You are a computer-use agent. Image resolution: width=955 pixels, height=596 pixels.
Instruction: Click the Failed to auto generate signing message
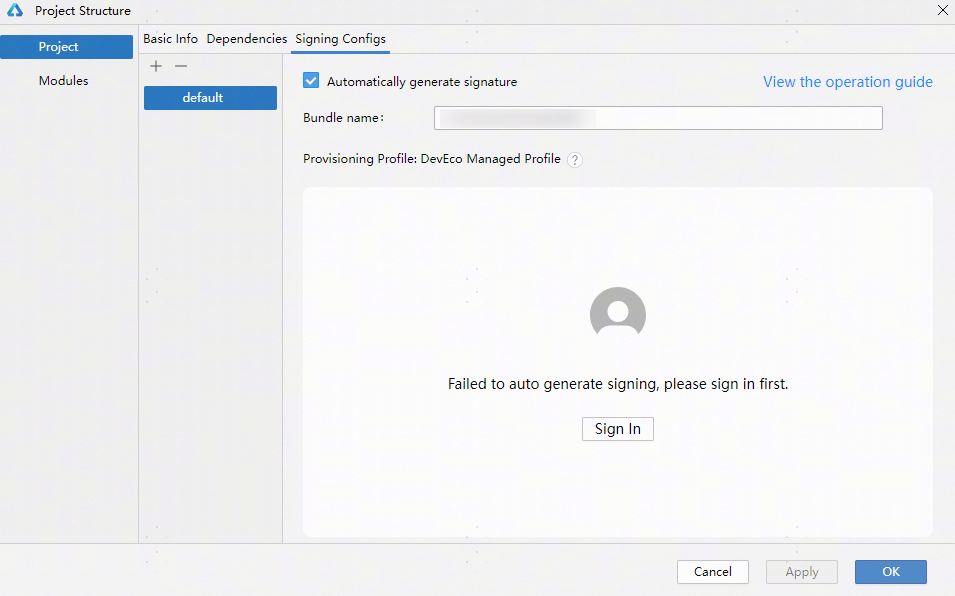(x=618, y=384)
